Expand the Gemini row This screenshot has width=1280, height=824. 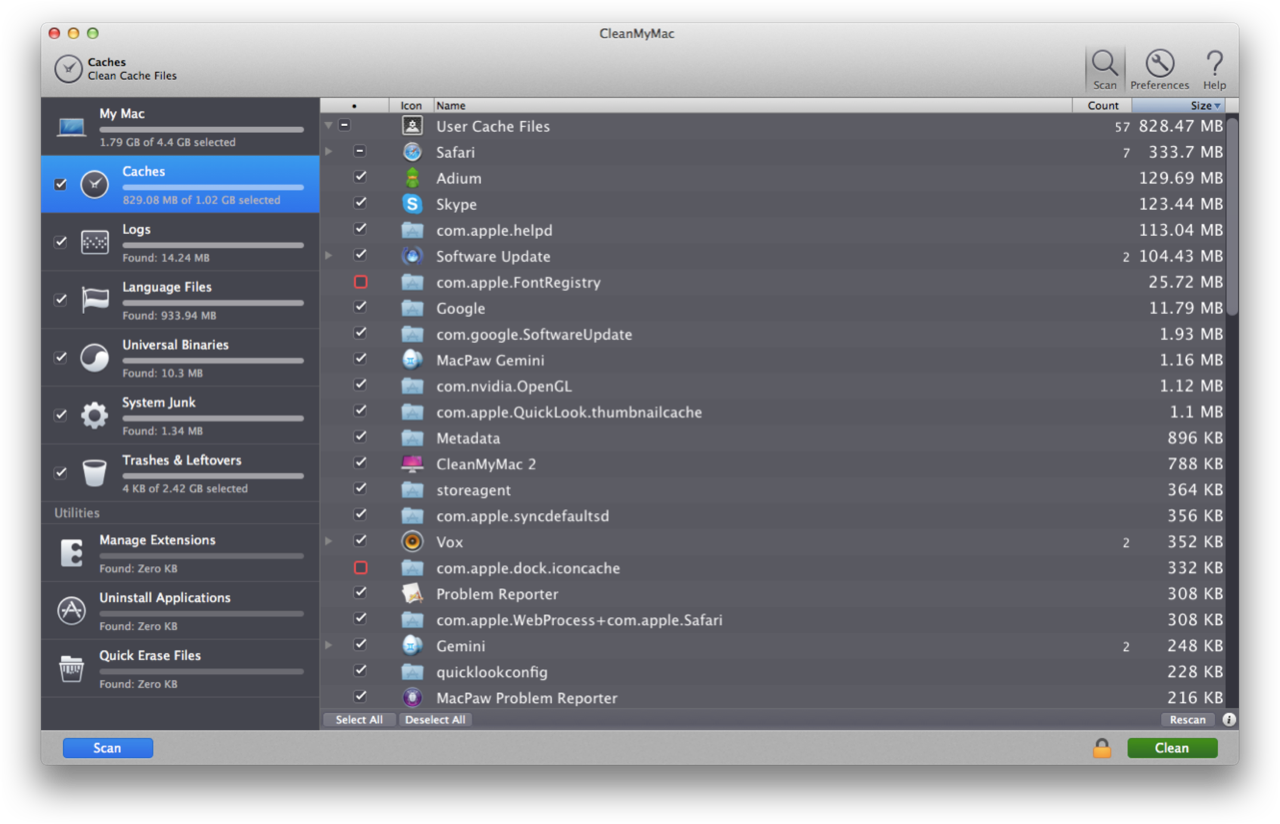coord(328,646)
